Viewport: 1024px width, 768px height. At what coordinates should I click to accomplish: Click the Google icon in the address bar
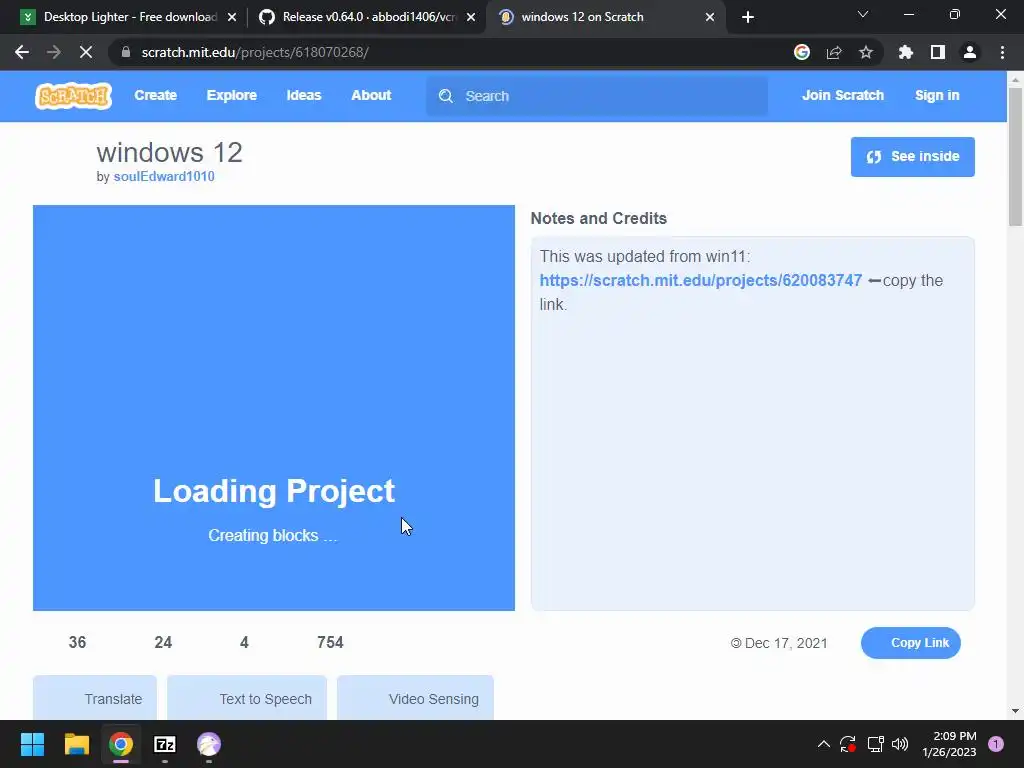click(x=802, y=52)
